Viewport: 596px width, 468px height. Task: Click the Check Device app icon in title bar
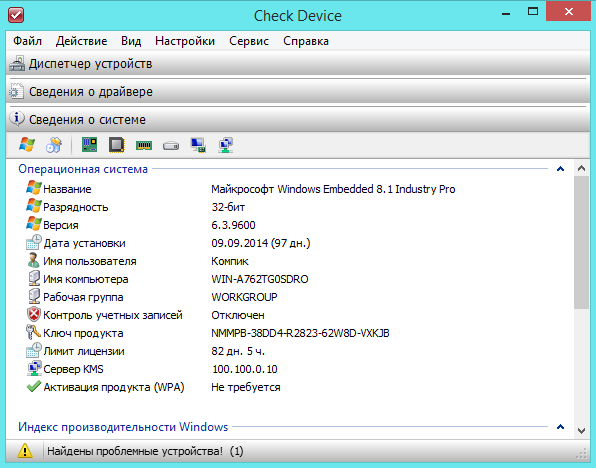click(x=16, y=15)
